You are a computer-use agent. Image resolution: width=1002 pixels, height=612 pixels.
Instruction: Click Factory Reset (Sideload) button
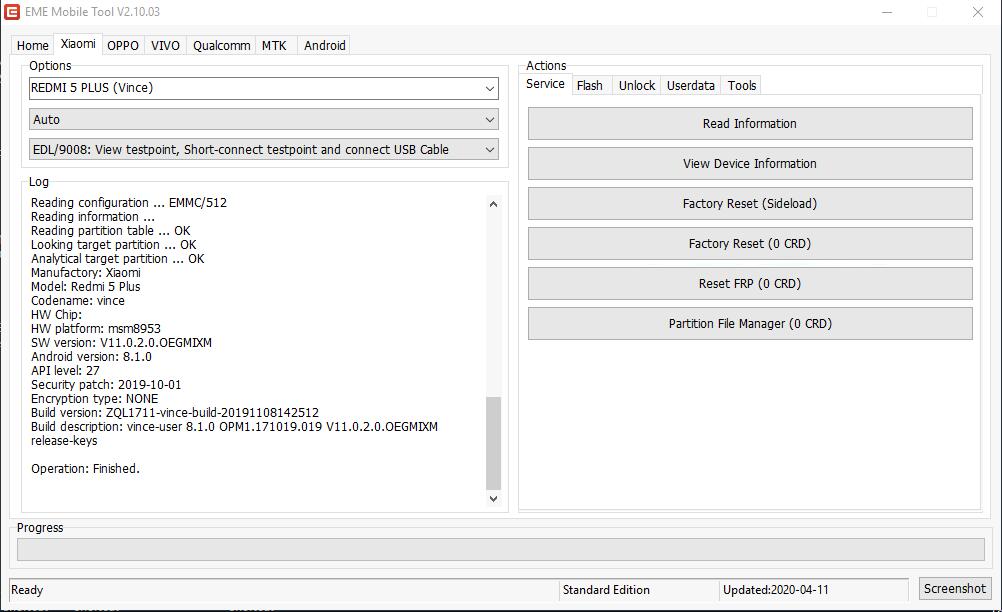pos(750,203)
